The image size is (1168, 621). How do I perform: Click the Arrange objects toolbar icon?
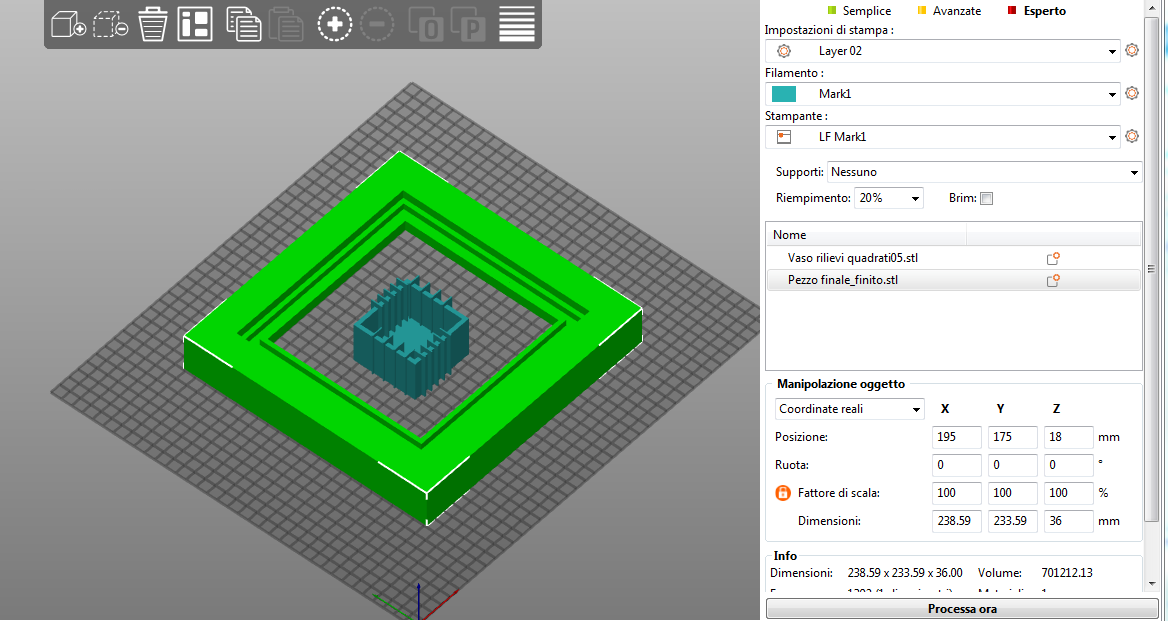[195, 25]
